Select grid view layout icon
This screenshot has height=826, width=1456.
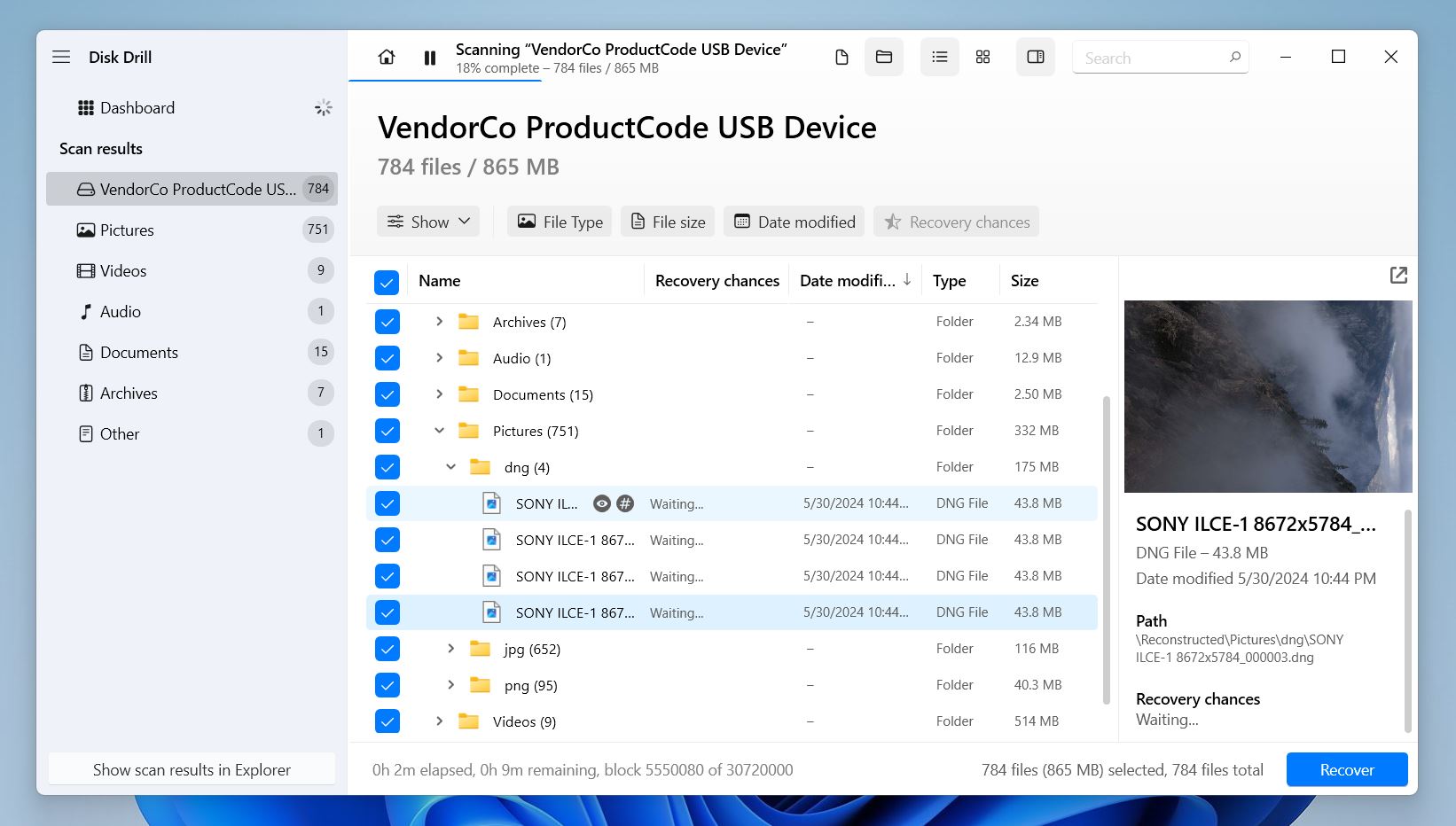coord(982,58)
